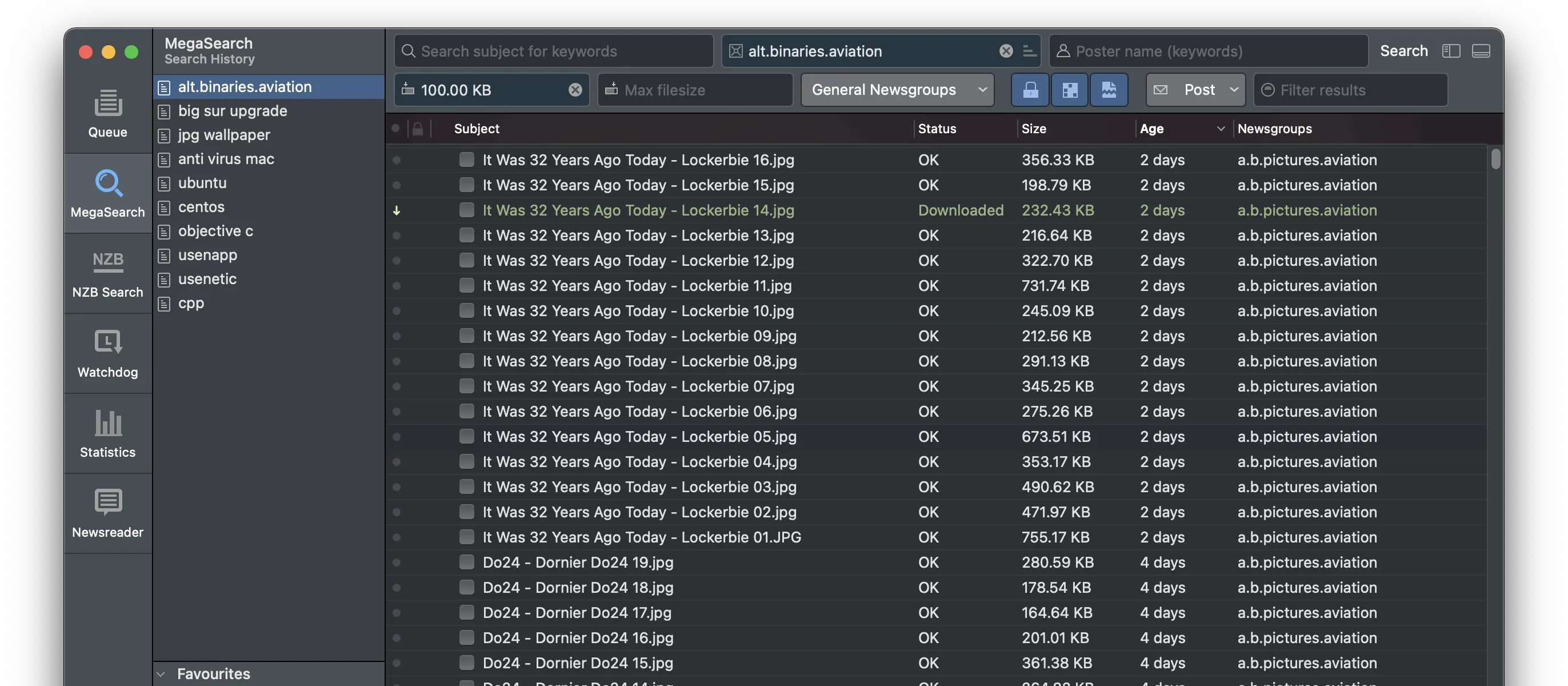The height and width of the screenshot is (686, 1568).
Task: Select 'big sur upgrade' in search history
Action: (x=233, y=111)
